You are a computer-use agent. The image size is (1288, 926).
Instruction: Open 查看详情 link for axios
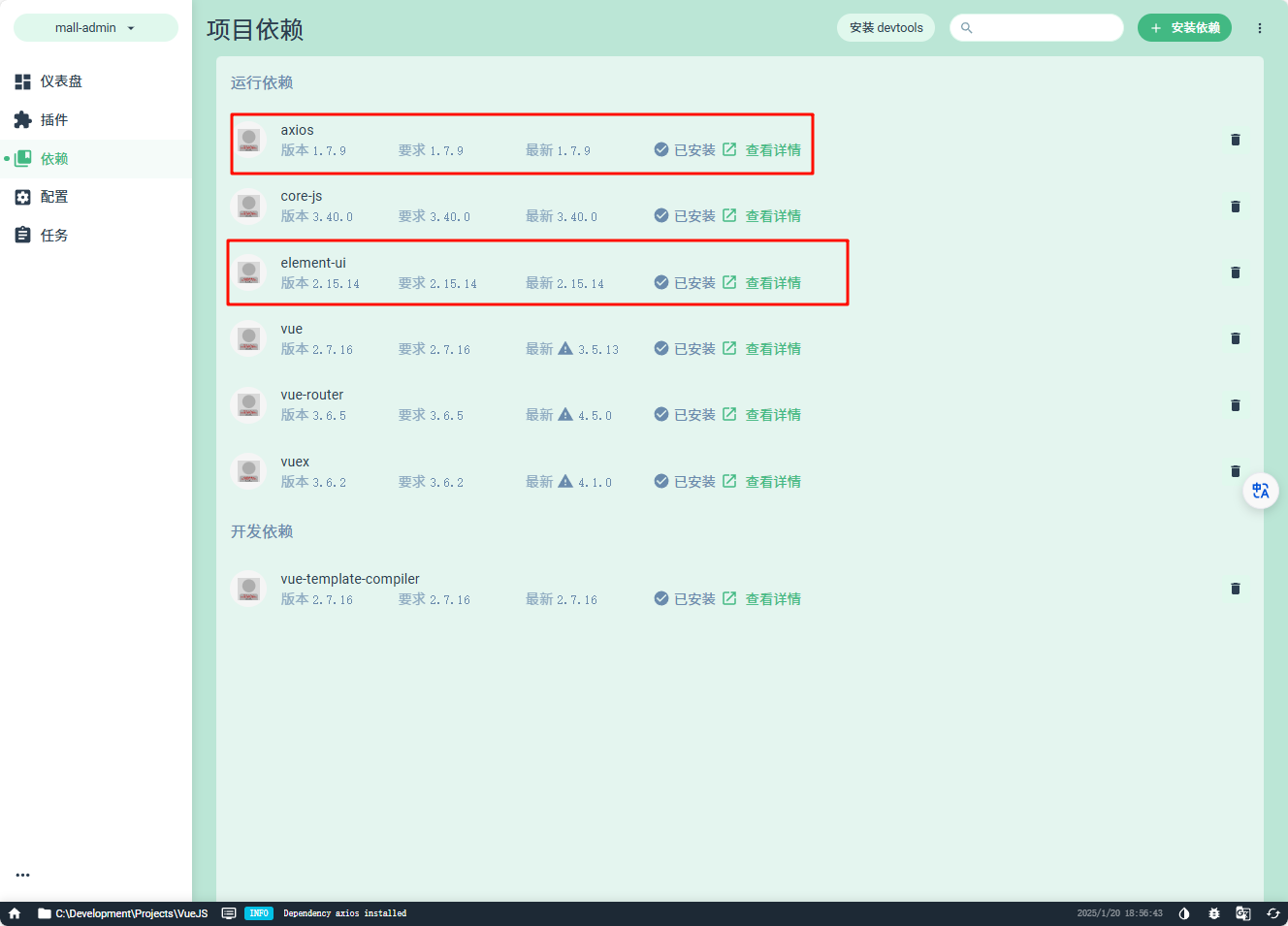coord(762,150)
